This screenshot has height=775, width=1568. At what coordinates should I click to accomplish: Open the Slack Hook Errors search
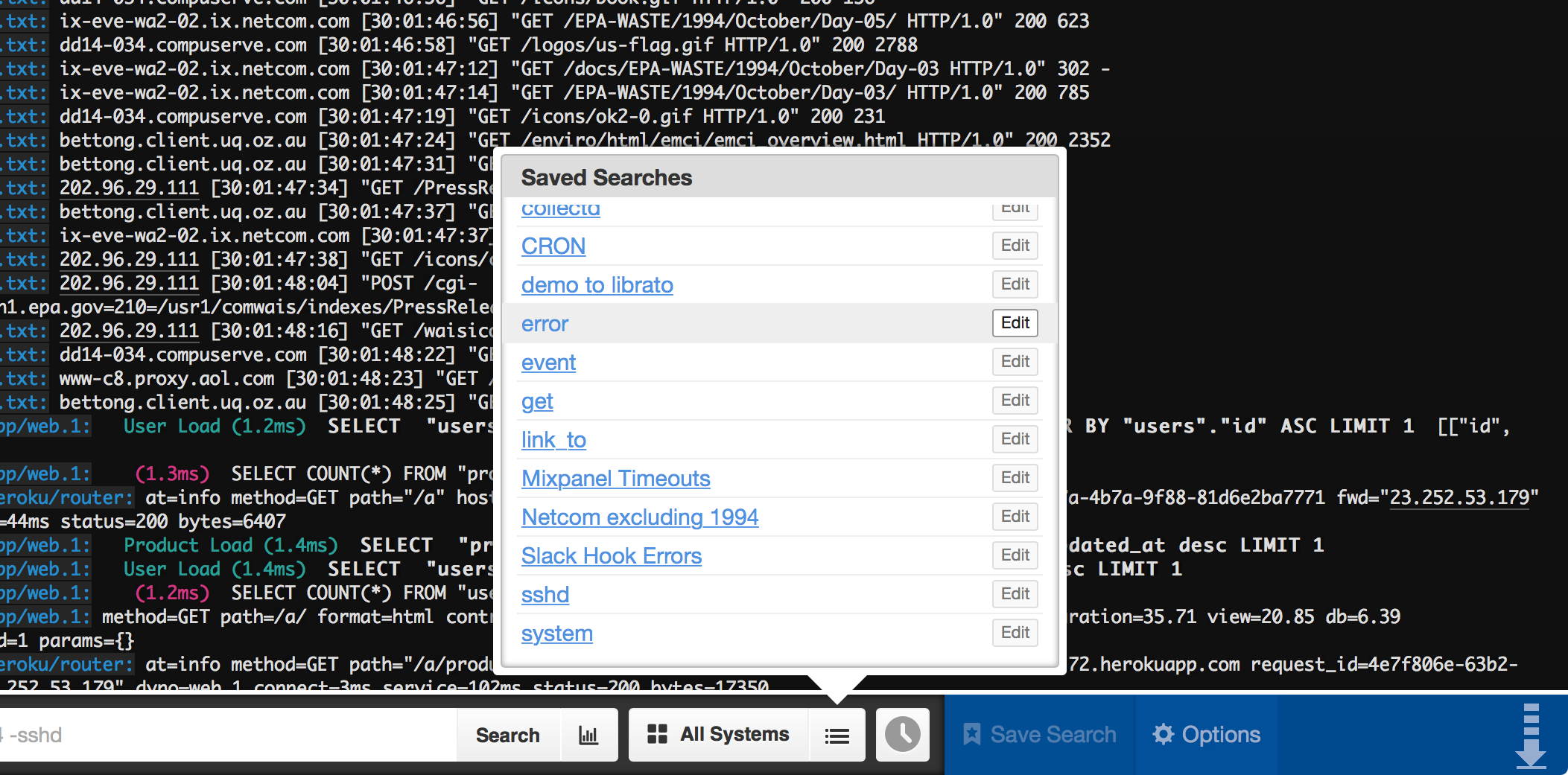[611, 555]
